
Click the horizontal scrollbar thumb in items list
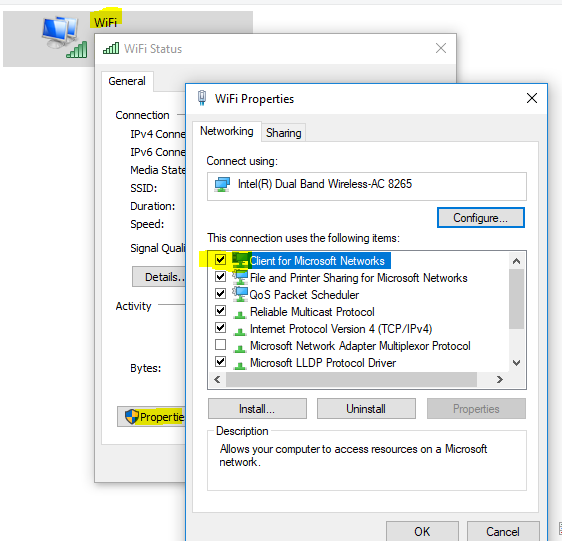[351, 379]
